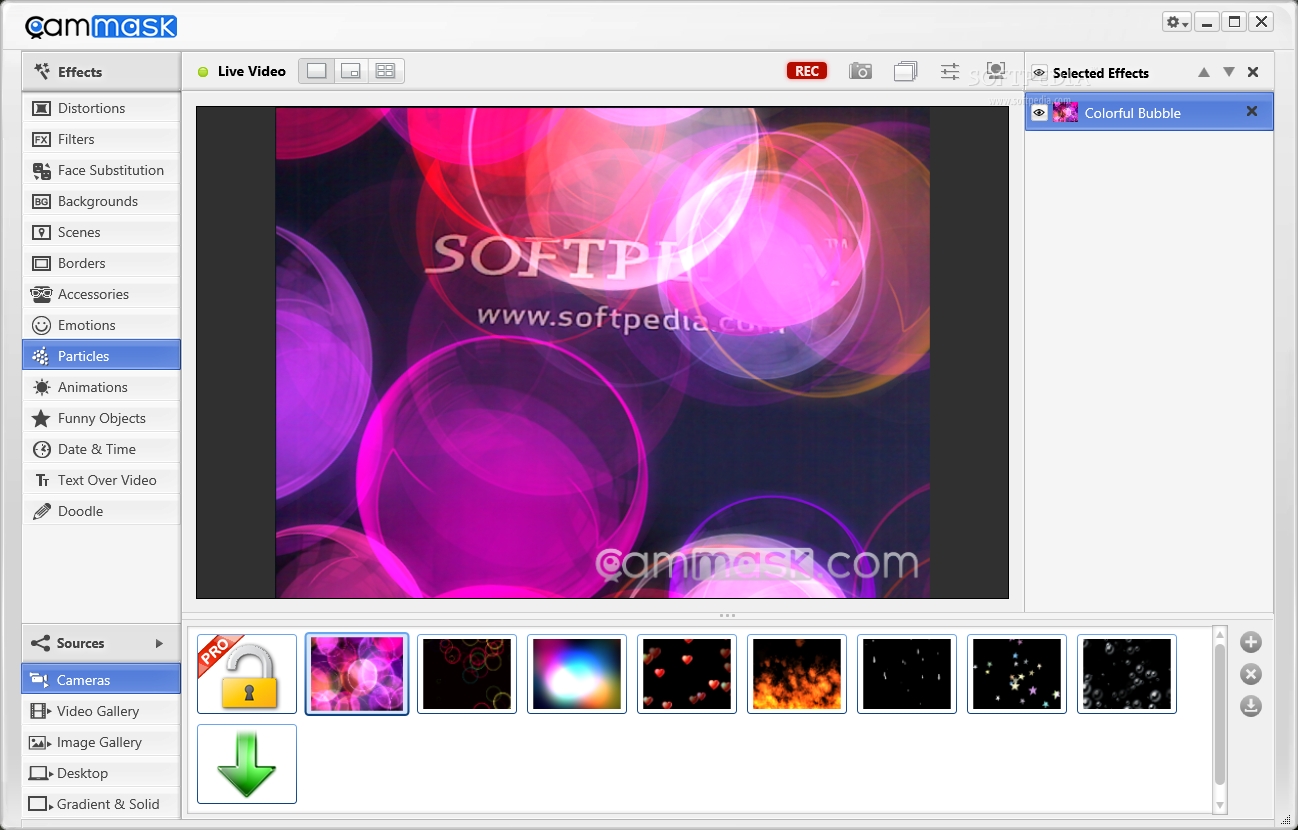
Task: Switch to single-view video layout
Action: click(316, 71)
